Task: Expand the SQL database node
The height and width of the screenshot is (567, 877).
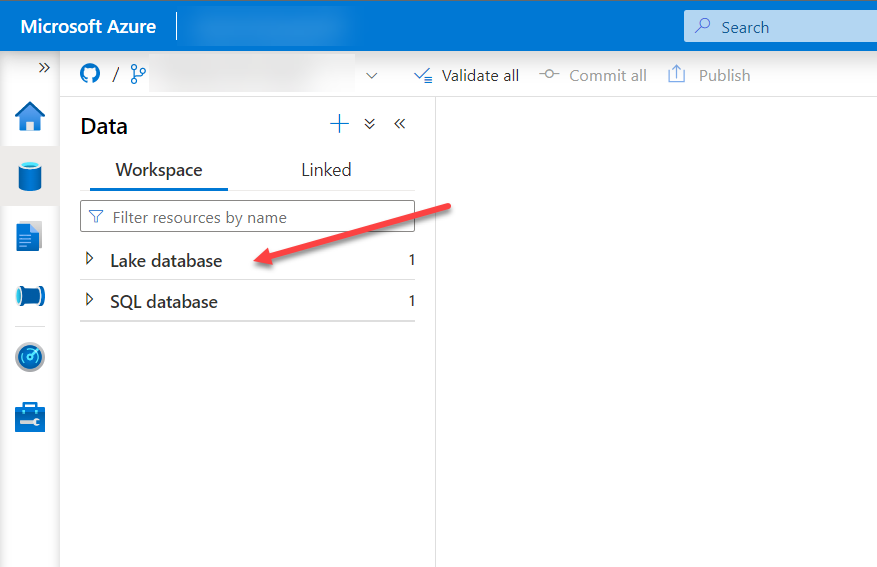Action: (89, 299)
